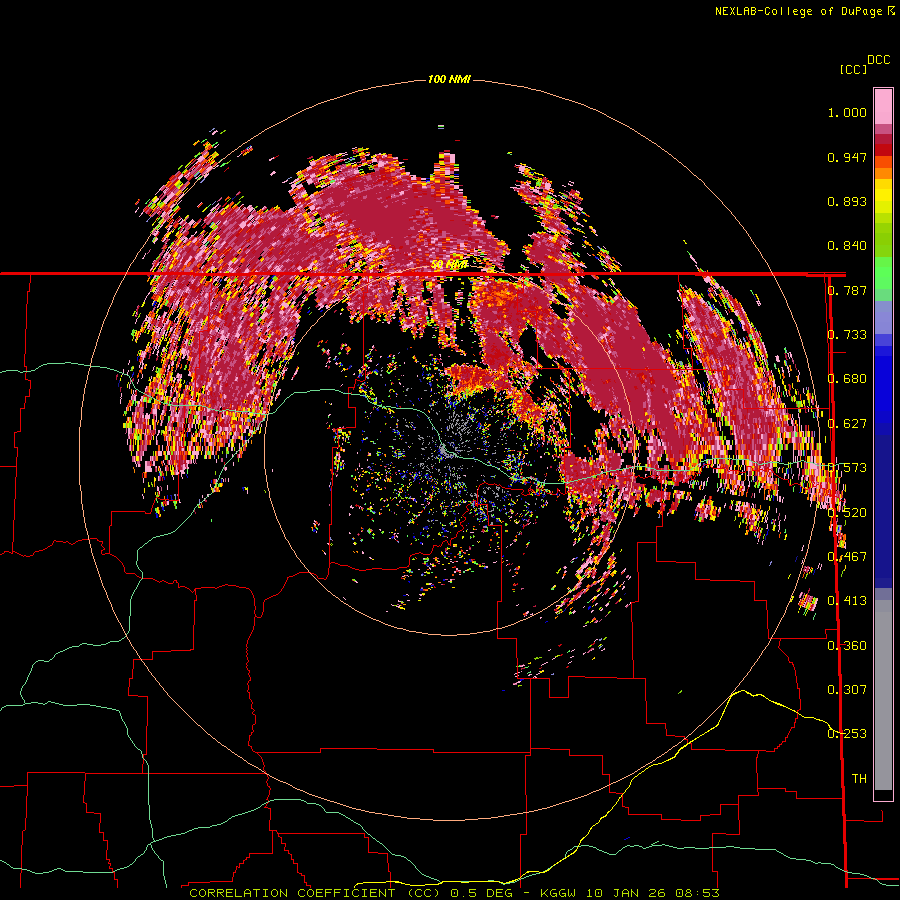Pick the light pink top segment of color bar
The image size is (900, 900).
pos(883,106)
